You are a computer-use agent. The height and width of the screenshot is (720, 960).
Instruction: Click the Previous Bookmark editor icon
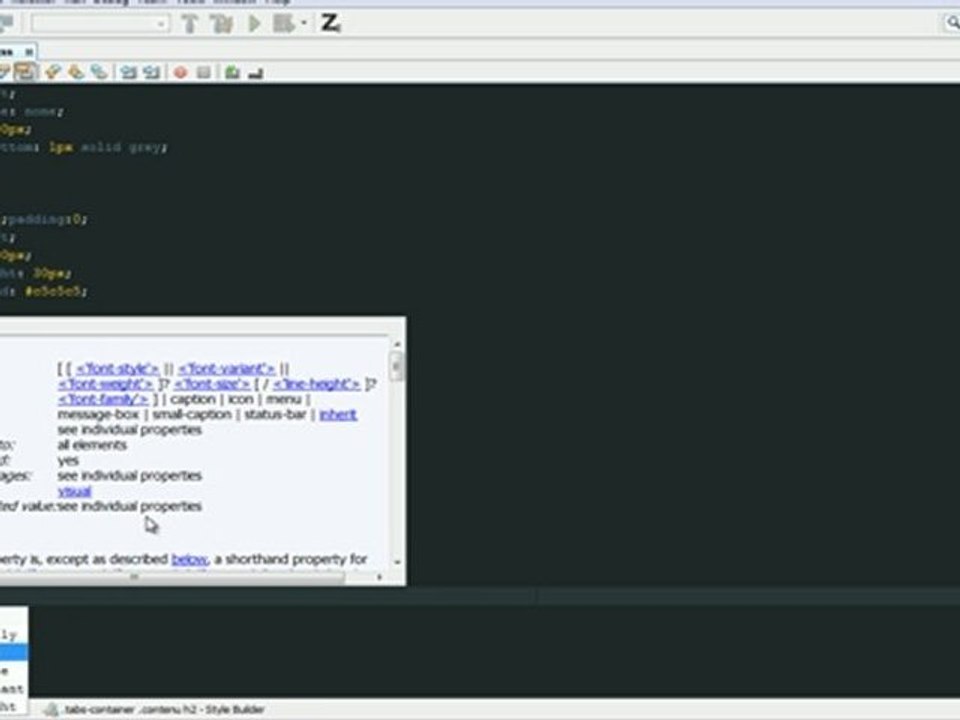coord(53,72)
